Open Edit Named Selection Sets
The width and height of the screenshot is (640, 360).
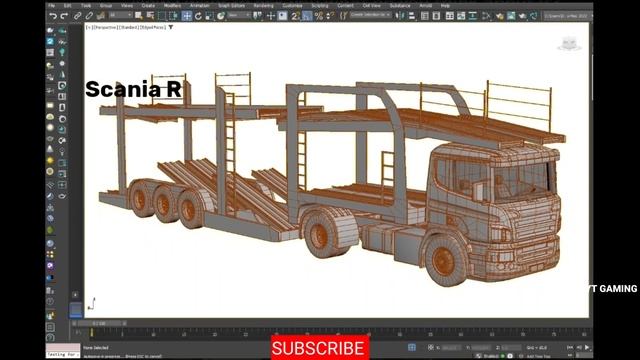(344, 16)
